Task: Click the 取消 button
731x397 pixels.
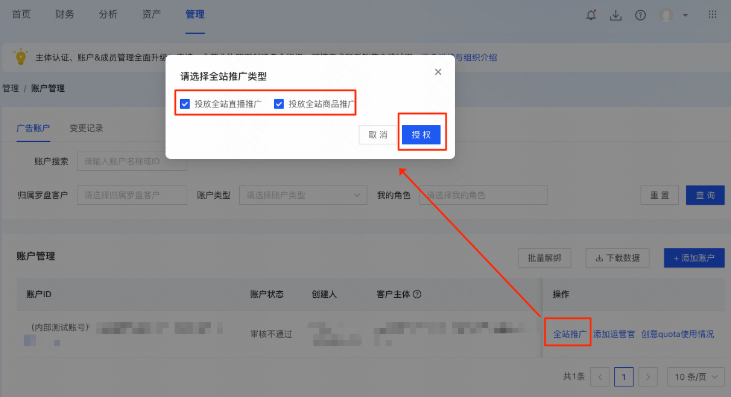Action: (378, 135)
